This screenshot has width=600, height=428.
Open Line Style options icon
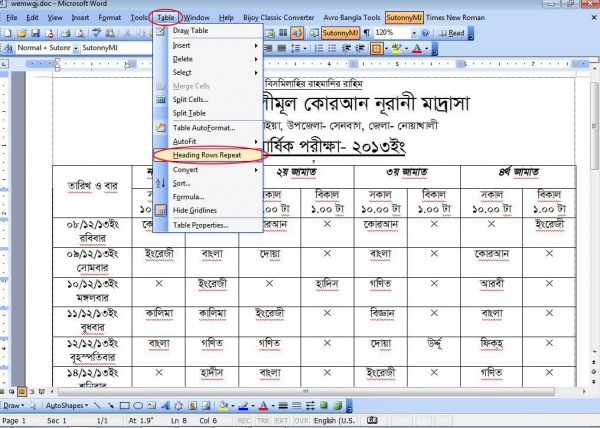click(x=283, y=405)
